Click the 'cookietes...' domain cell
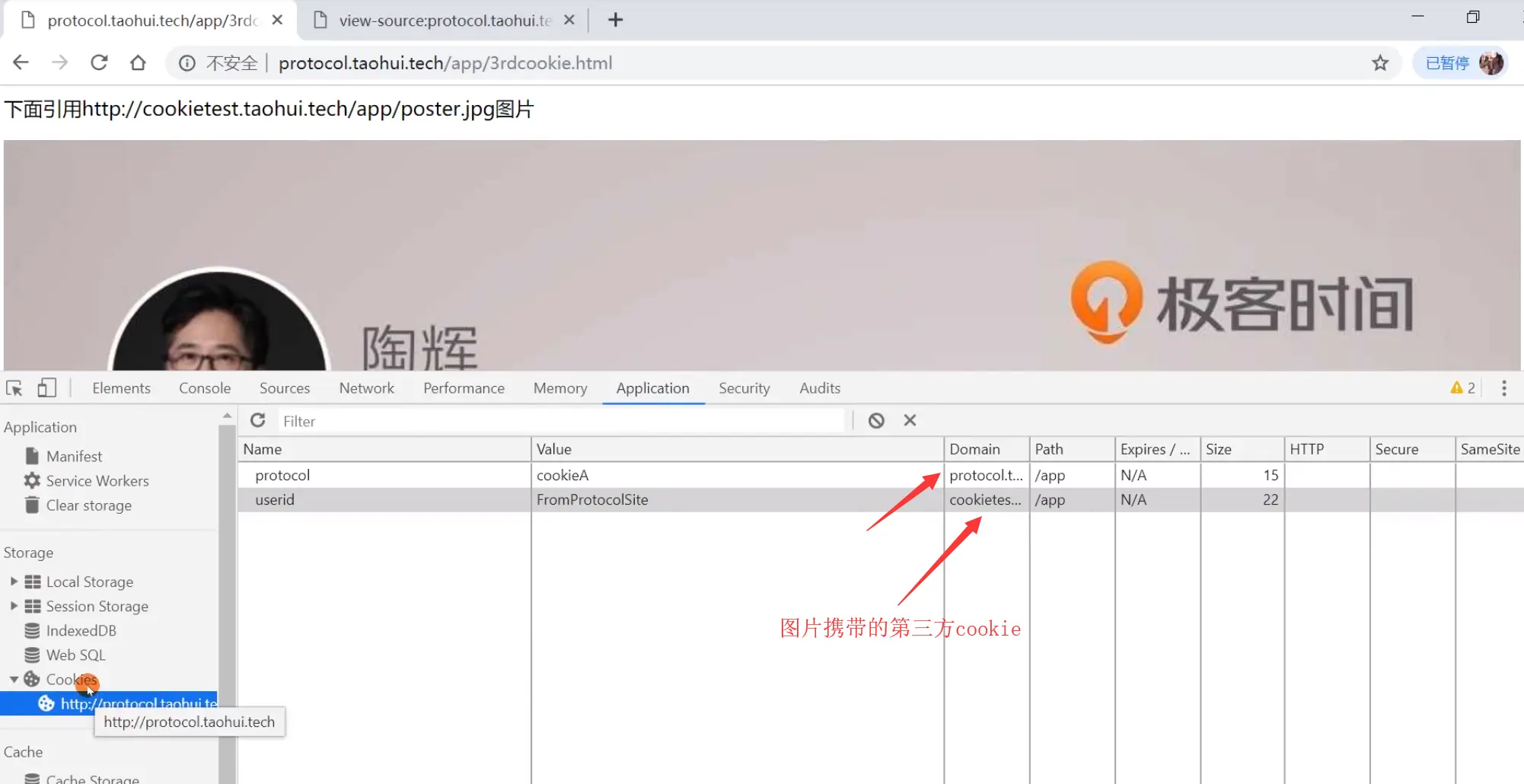The width and height of the screenshot is (1524, 784). click(987, 499)
